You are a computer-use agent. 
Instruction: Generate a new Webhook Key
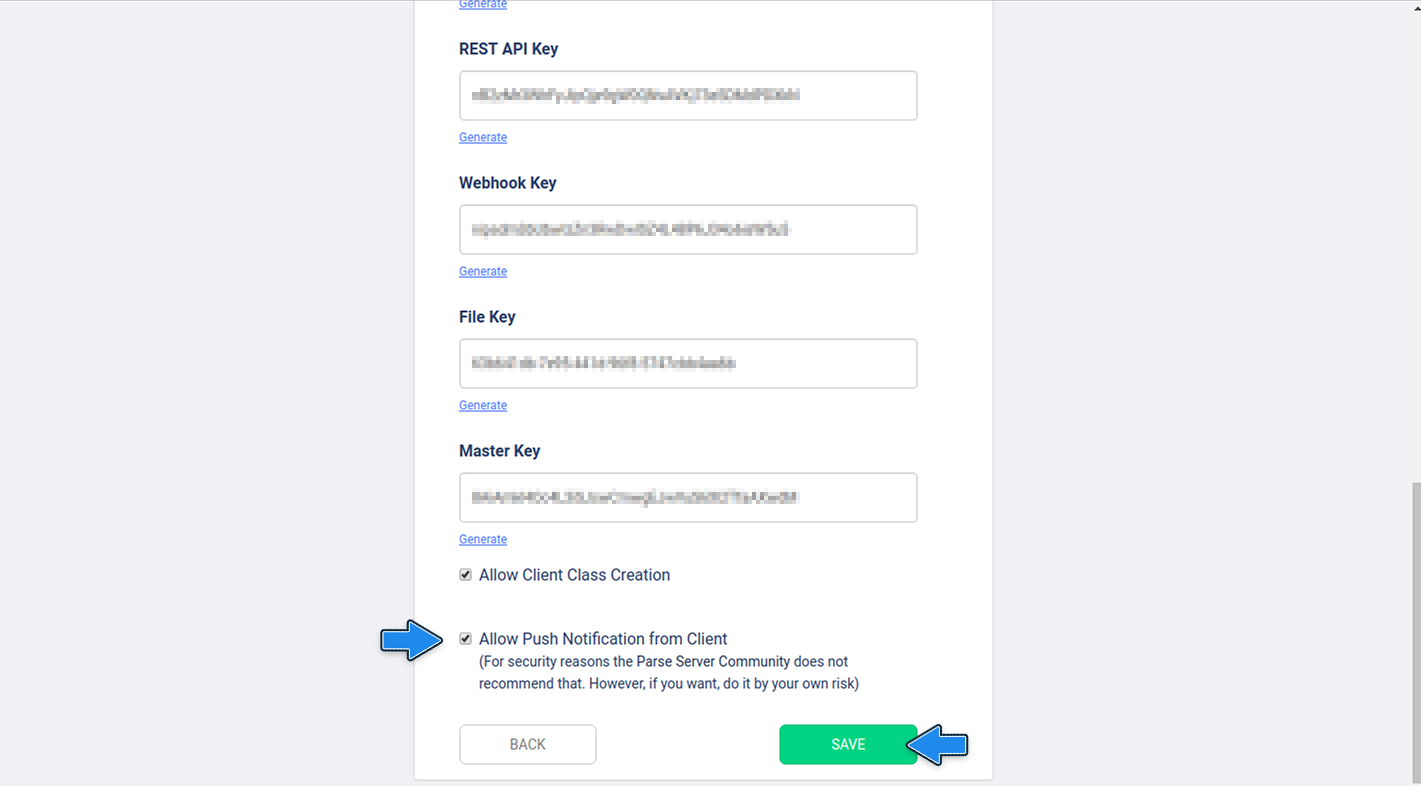[483, 271]
